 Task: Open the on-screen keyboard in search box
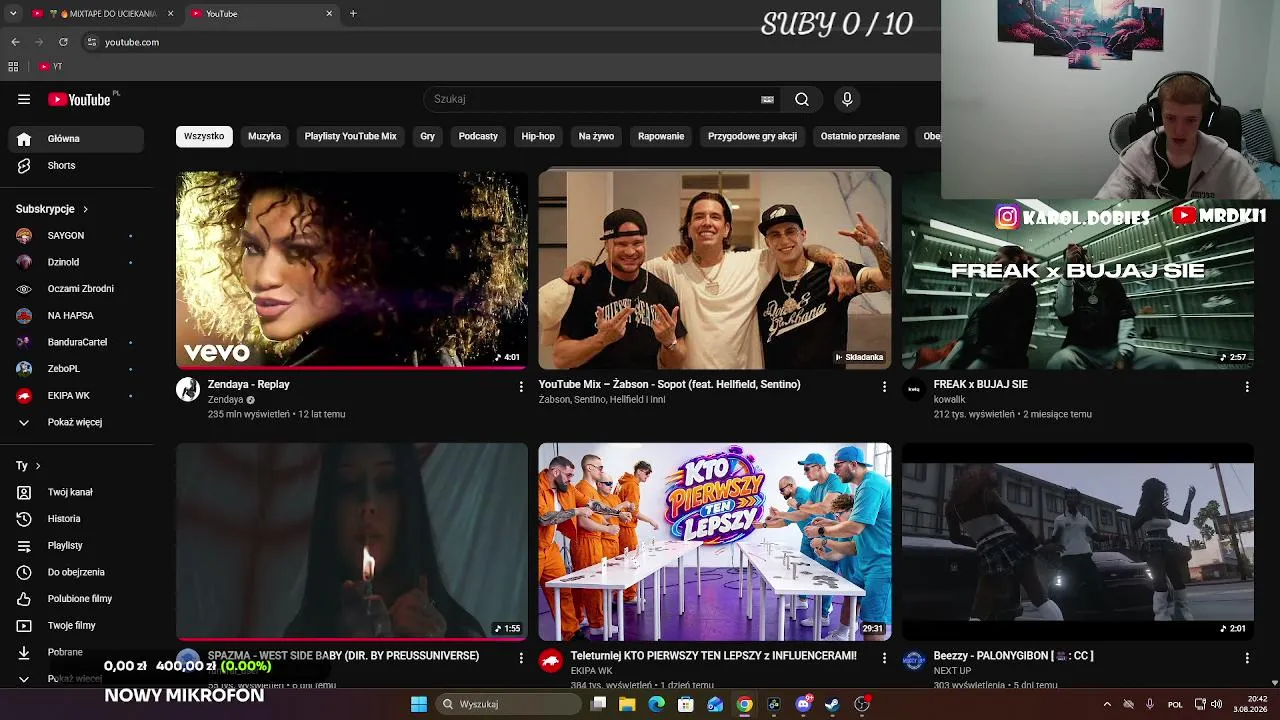coord(767,99)
